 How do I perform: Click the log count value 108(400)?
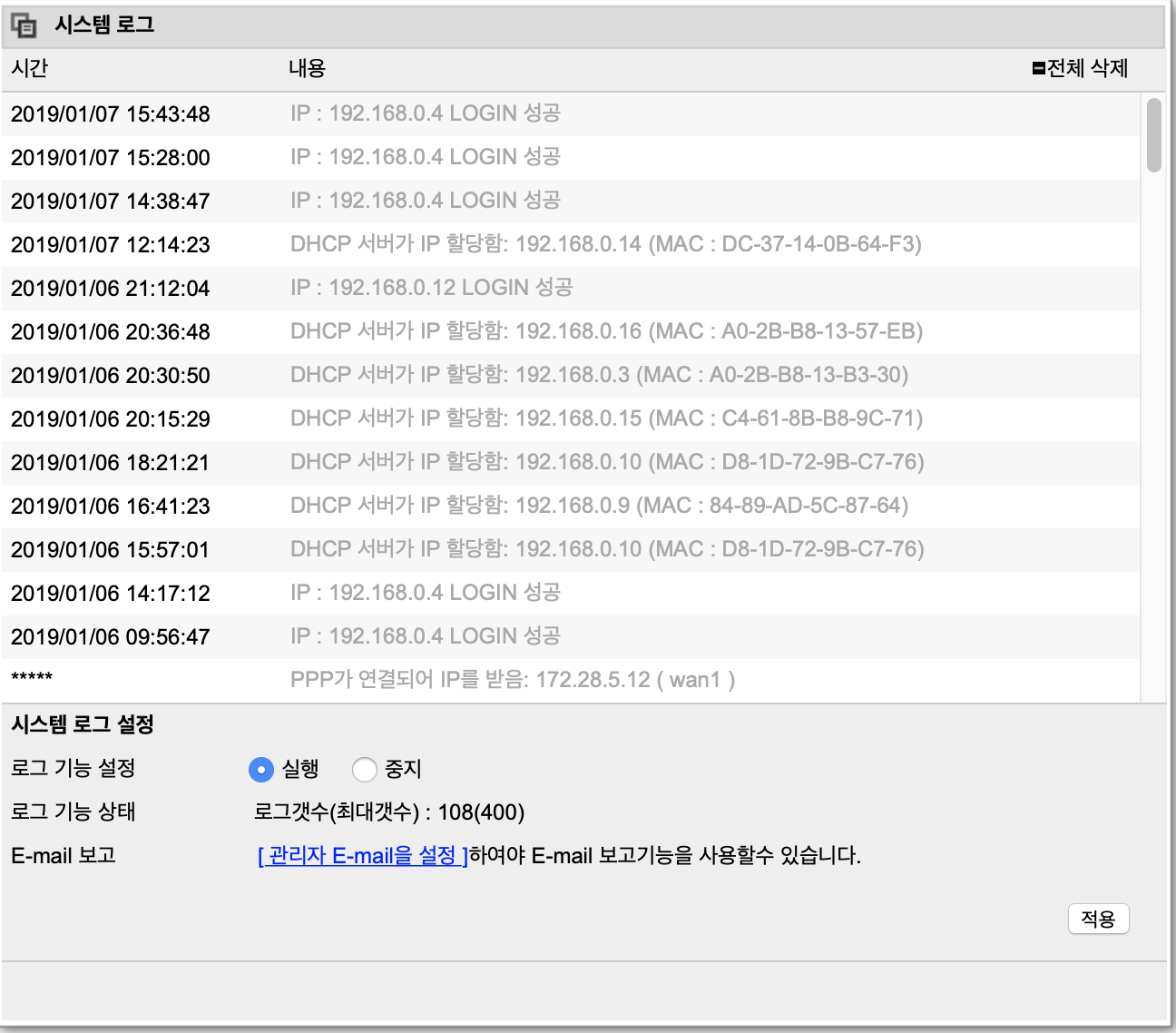click(481, 812)
